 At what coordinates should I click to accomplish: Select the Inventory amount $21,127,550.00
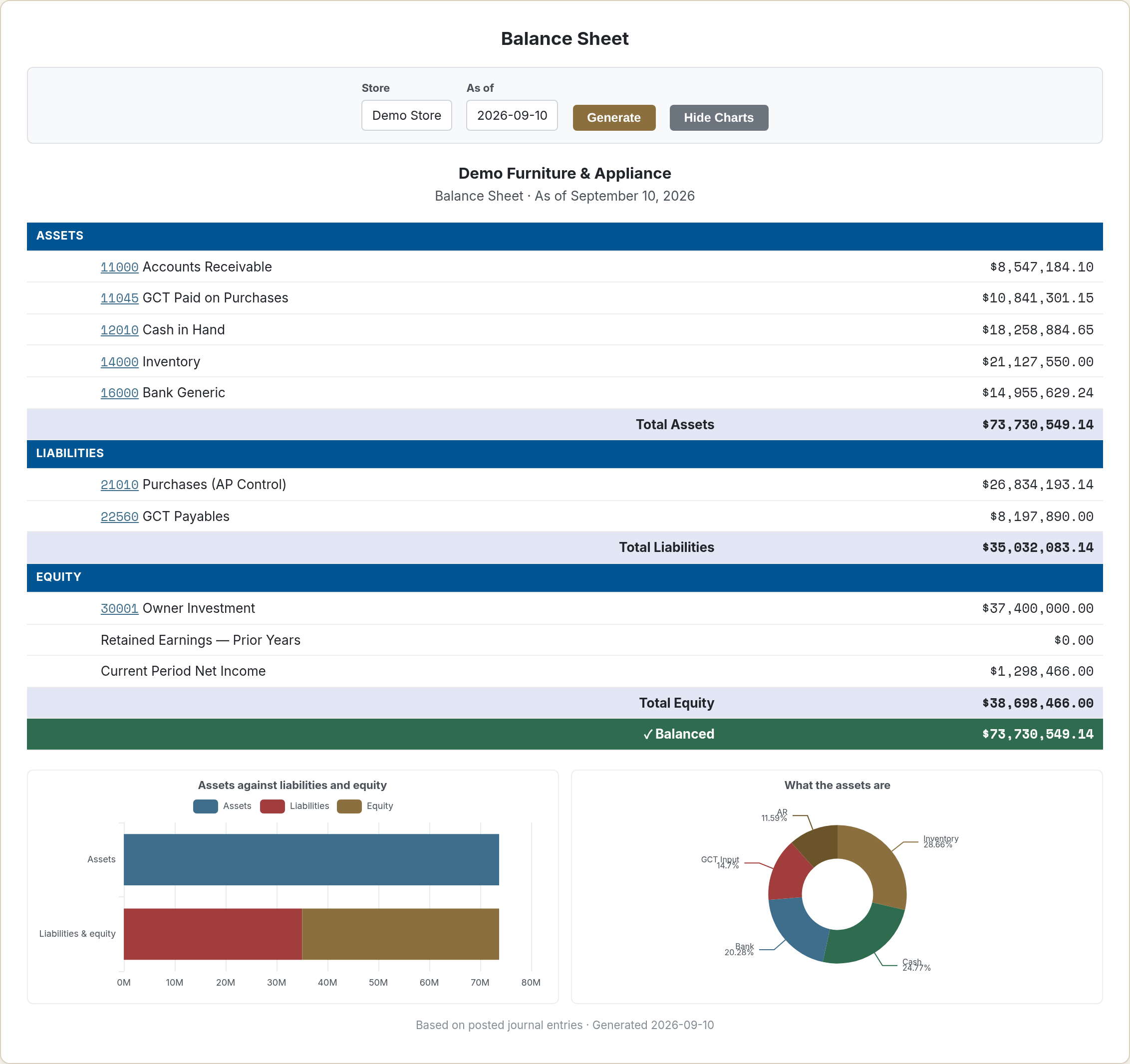(1037, 361)
